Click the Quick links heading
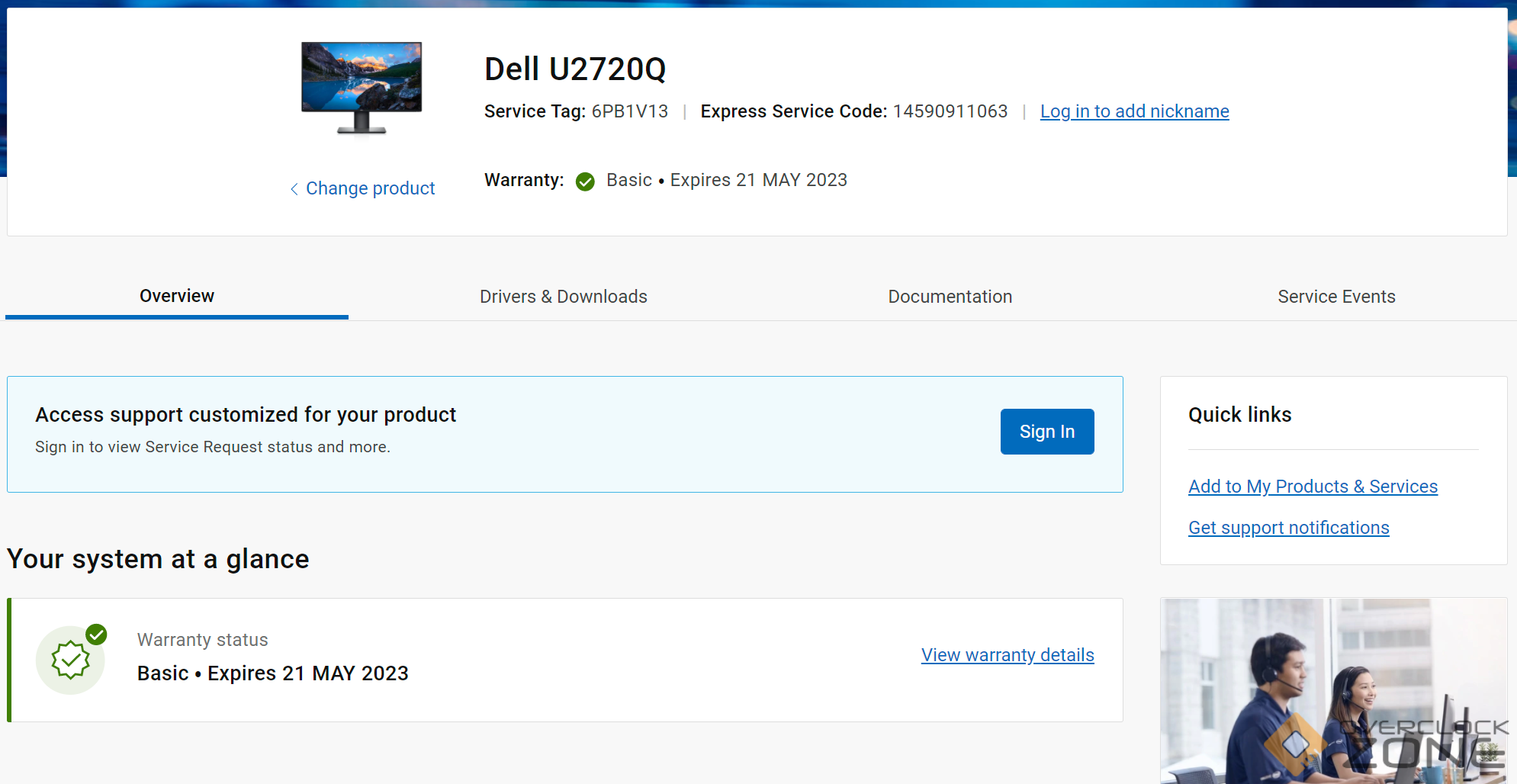Screen dimensions: 1517x784 pyautogui.click(x=1239, y=415)
